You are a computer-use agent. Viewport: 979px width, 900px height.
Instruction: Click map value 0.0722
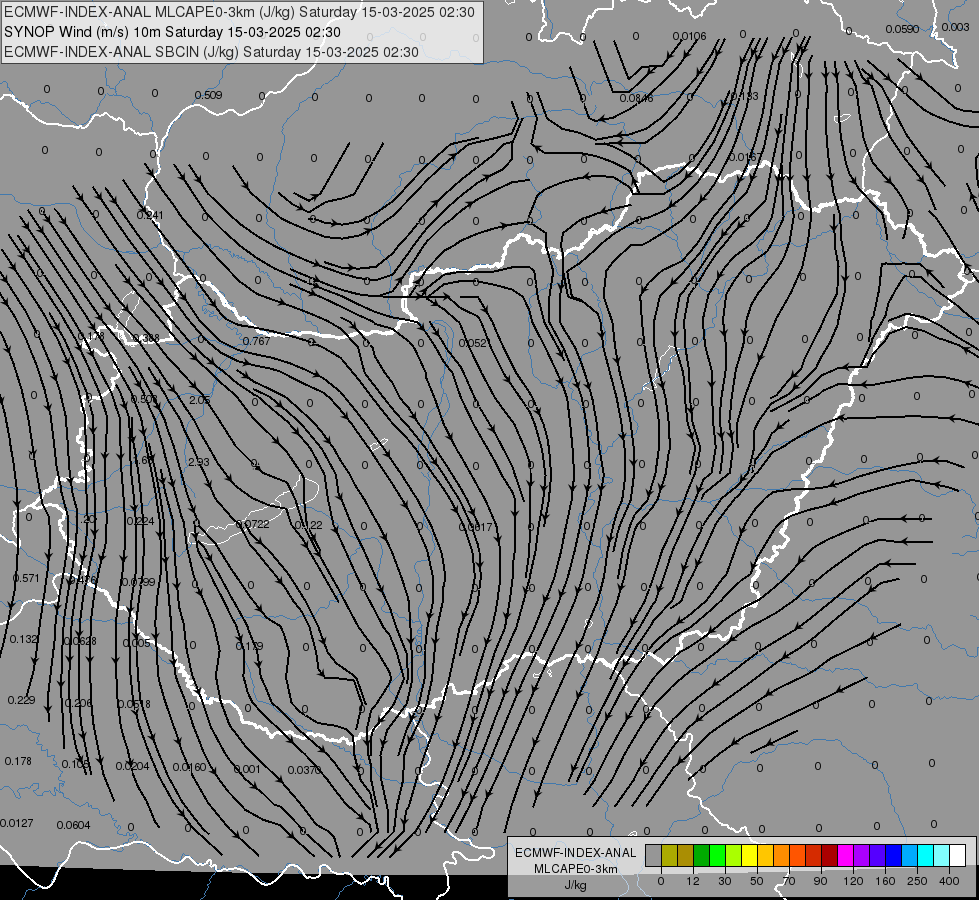[252, 524]
